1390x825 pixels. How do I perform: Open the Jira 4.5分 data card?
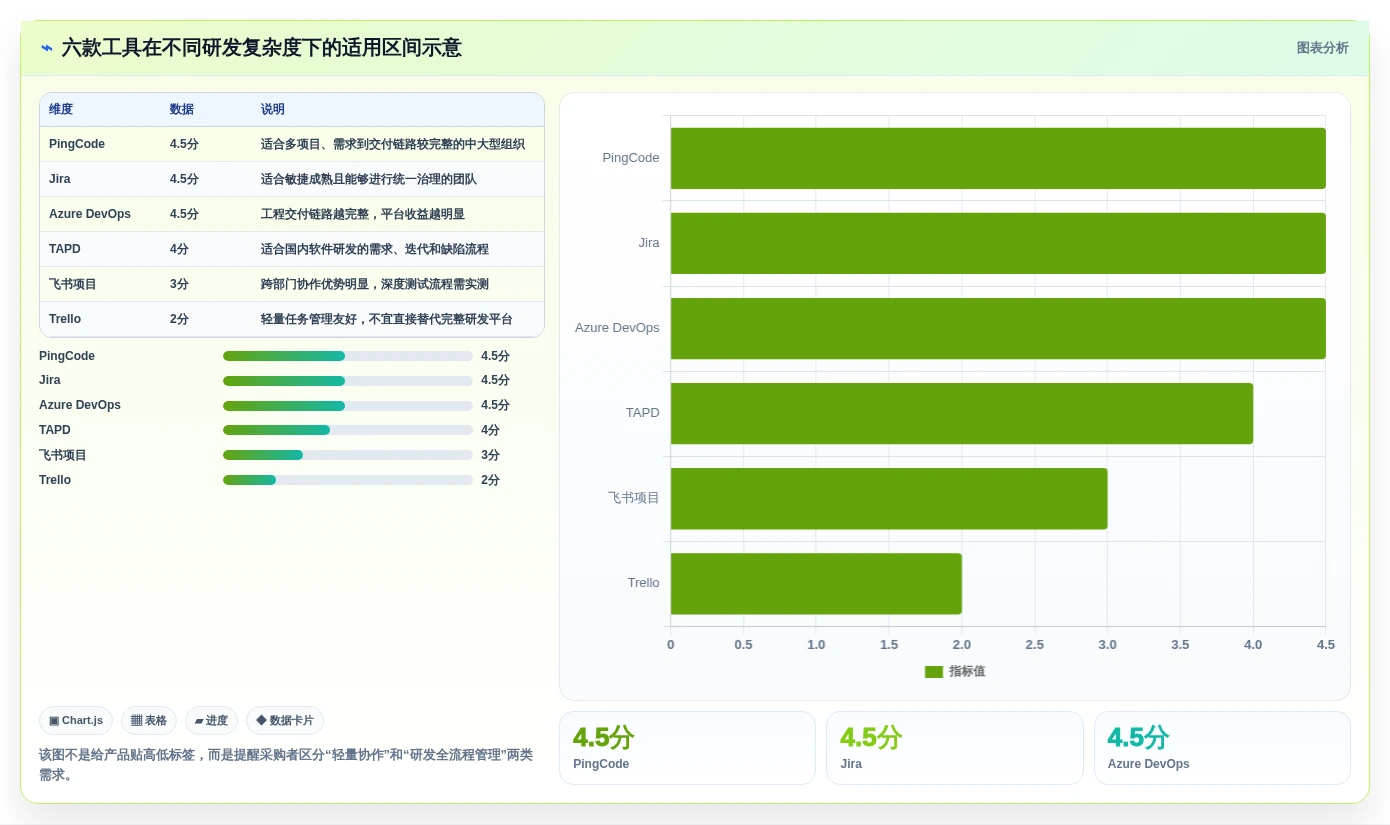pos(955,748)
